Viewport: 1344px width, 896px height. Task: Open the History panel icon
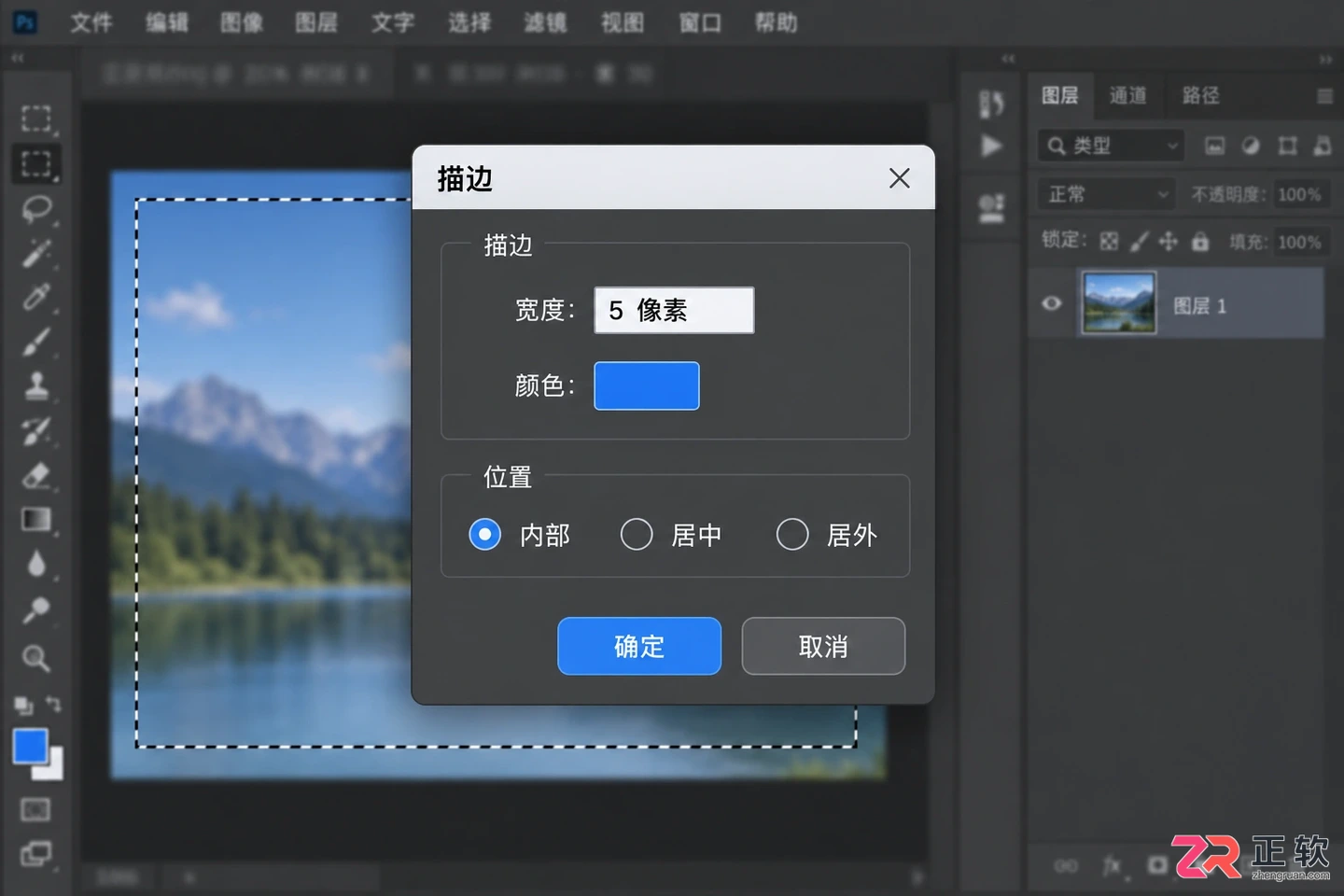(991, 103)
